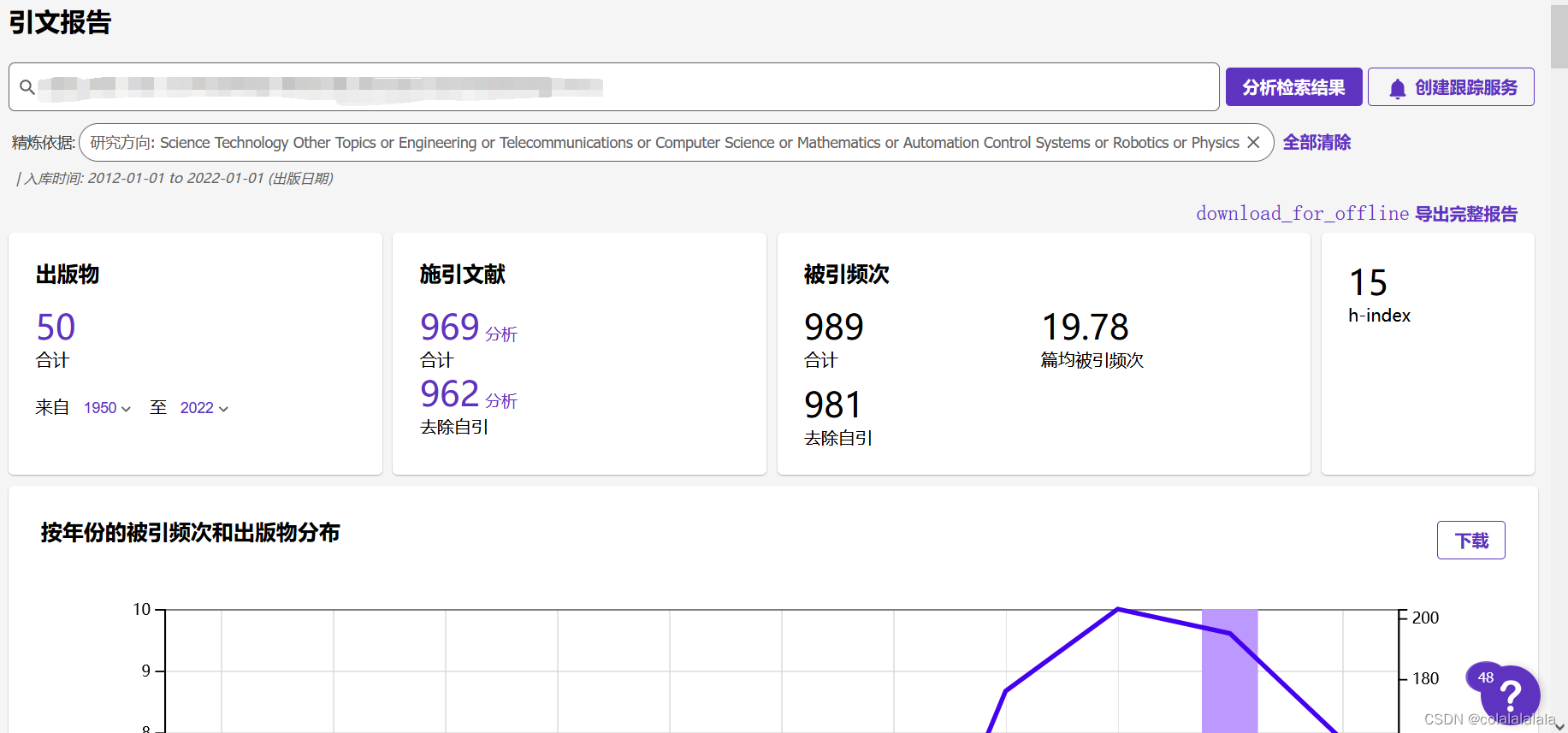This screenshot has width=1568, height=733.
Task: Click the highlighted purple bar in chart
Action: 1229,671
